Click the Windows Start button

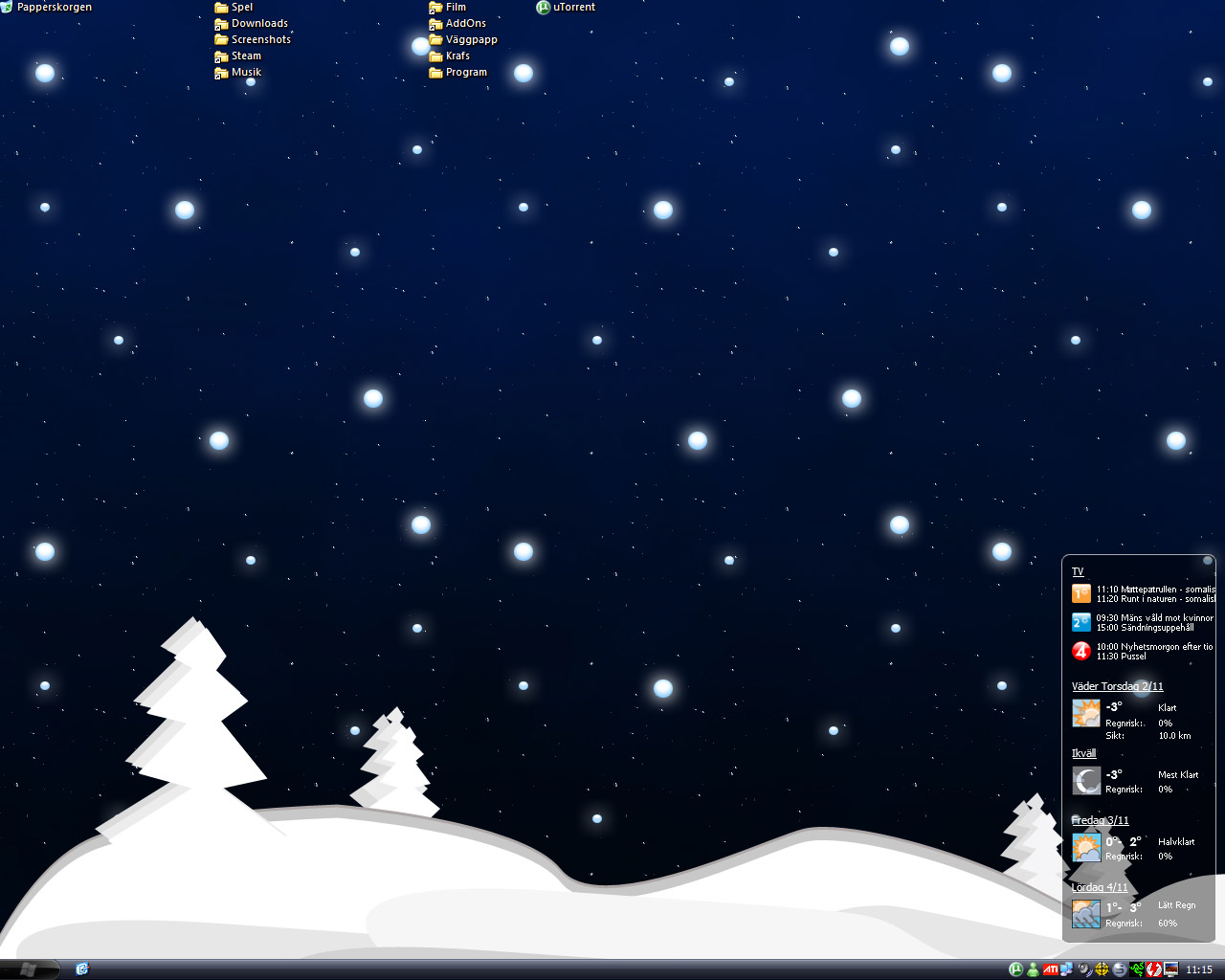click(29, 969)
